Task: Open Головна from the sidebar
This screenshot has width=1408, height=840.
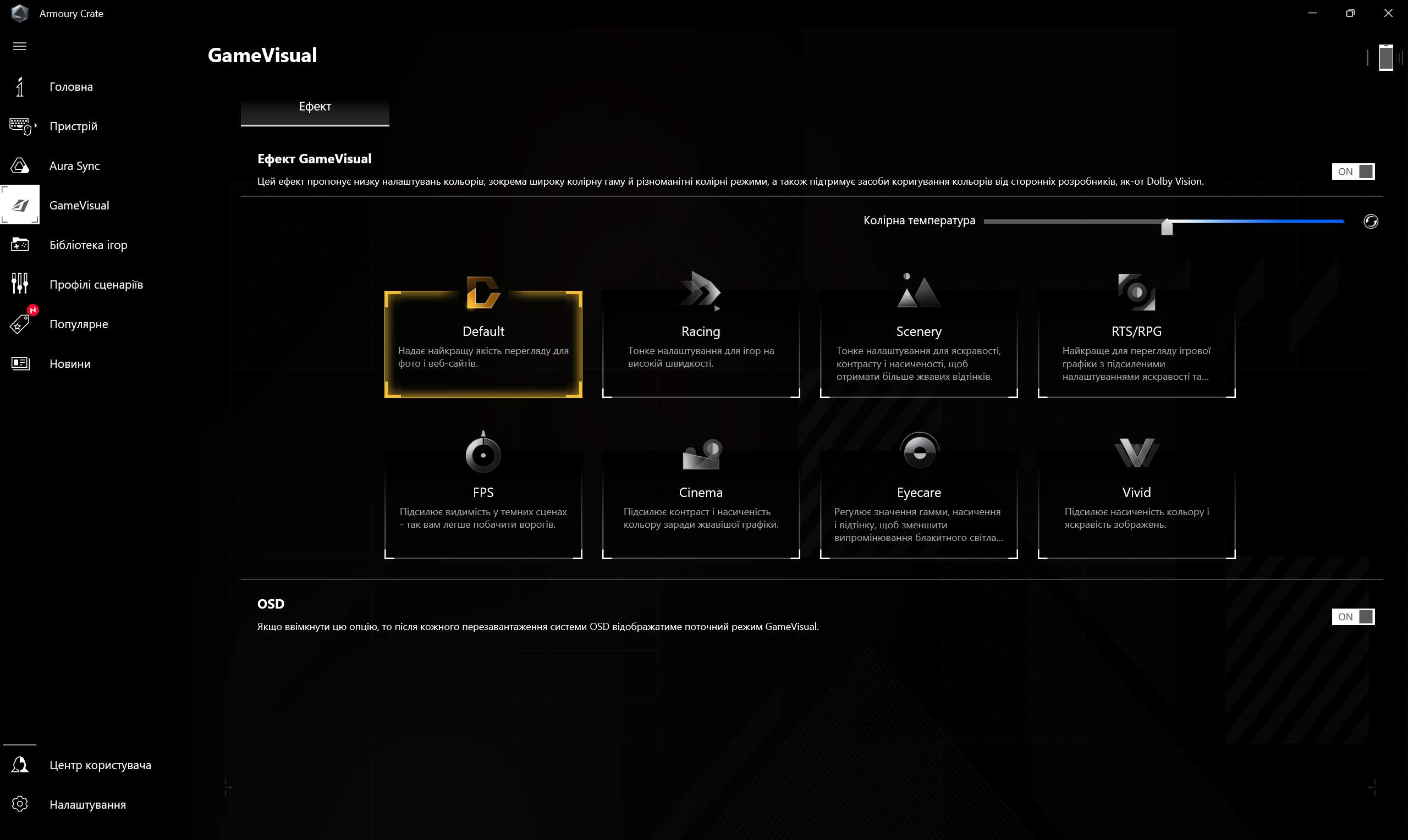Action: tap(71, 86)
